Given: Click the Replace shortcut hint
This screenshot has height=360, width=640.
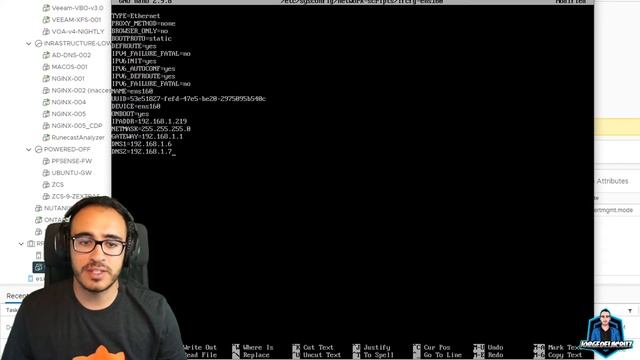Looking at the screenshot, I should (251, 355).
